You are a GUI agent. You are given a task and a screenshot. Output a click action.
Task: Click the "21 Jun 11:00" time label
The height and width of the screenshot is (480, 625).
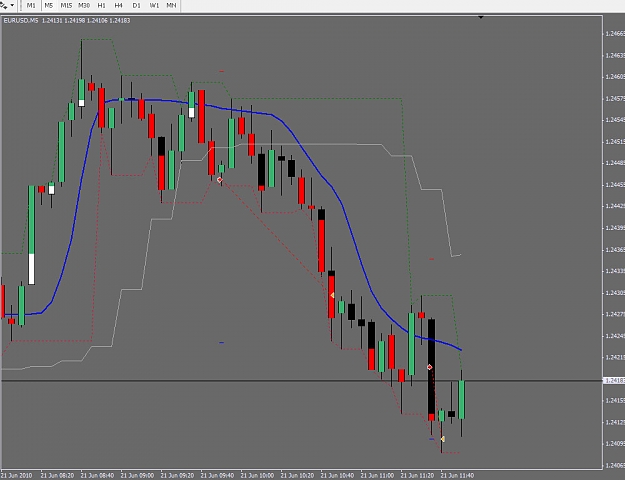coord(377,476)
